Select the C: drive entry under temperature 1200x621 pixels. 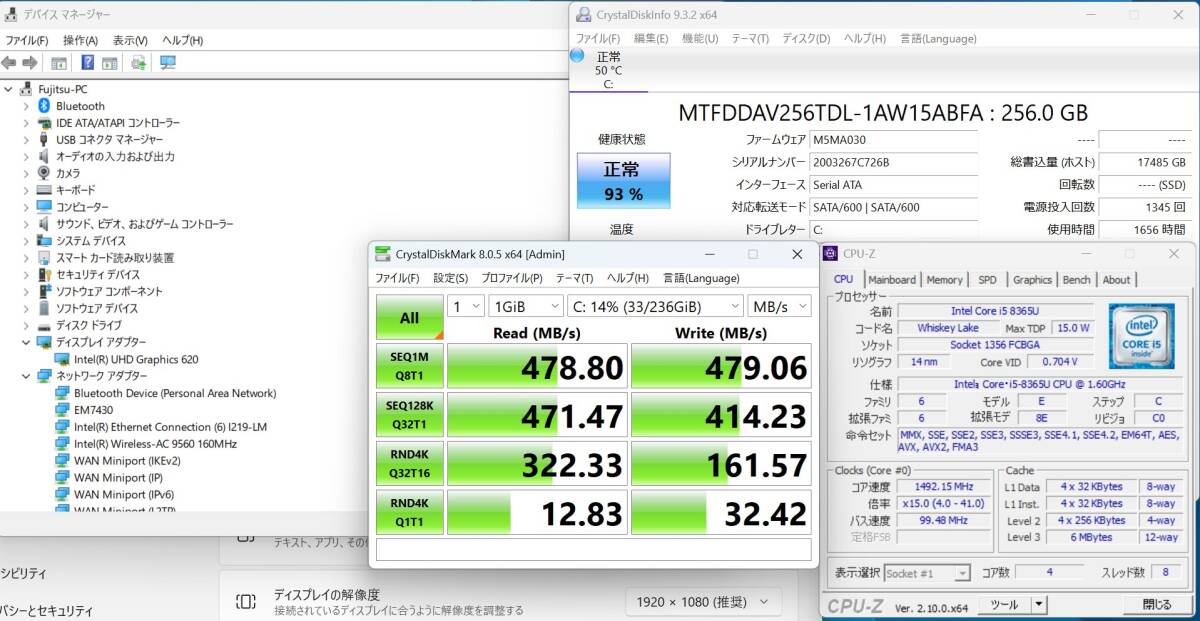click(x=609, y=84)
